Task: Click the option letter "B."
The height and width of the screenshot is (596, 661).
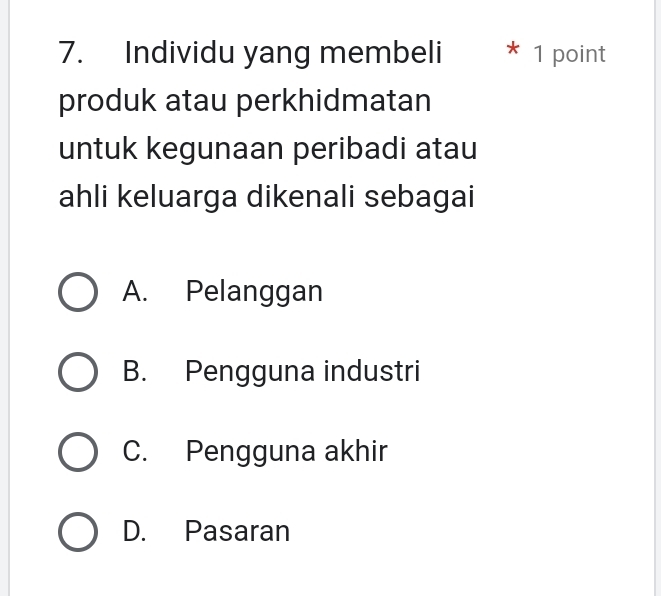Action: point(135,371)
